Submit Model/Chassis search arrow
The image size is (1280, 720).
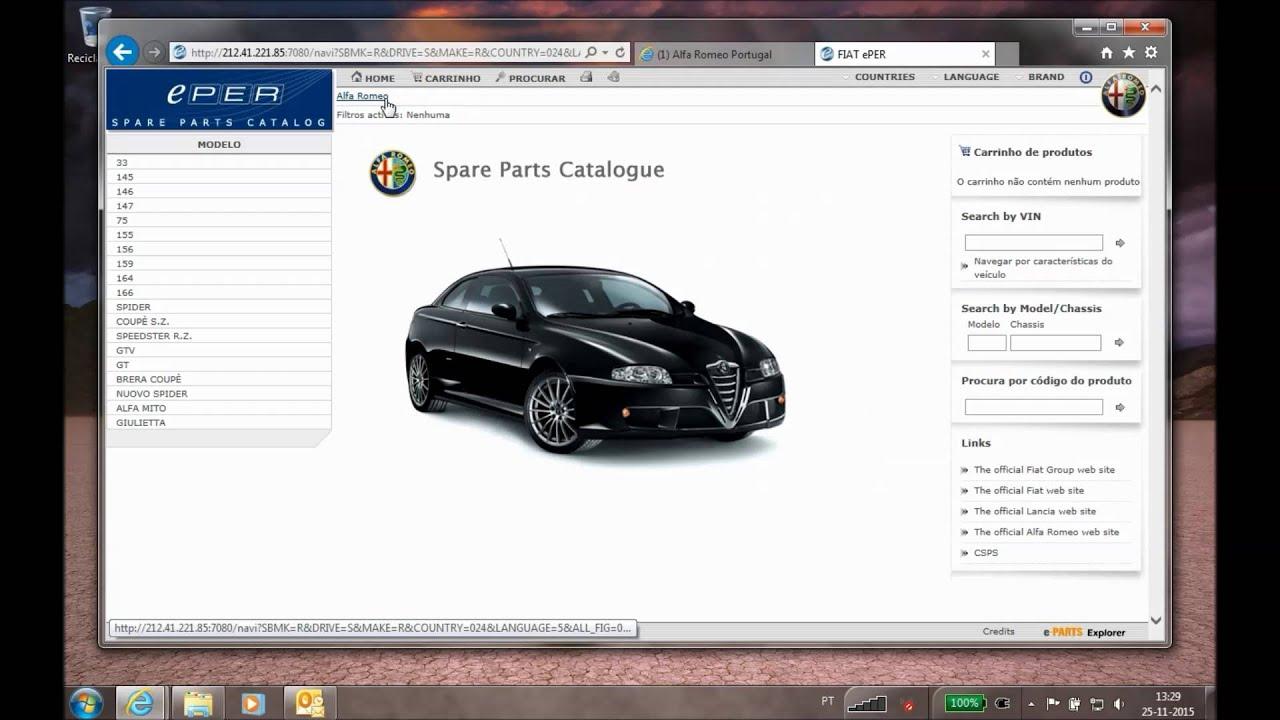coord(1119,343)
